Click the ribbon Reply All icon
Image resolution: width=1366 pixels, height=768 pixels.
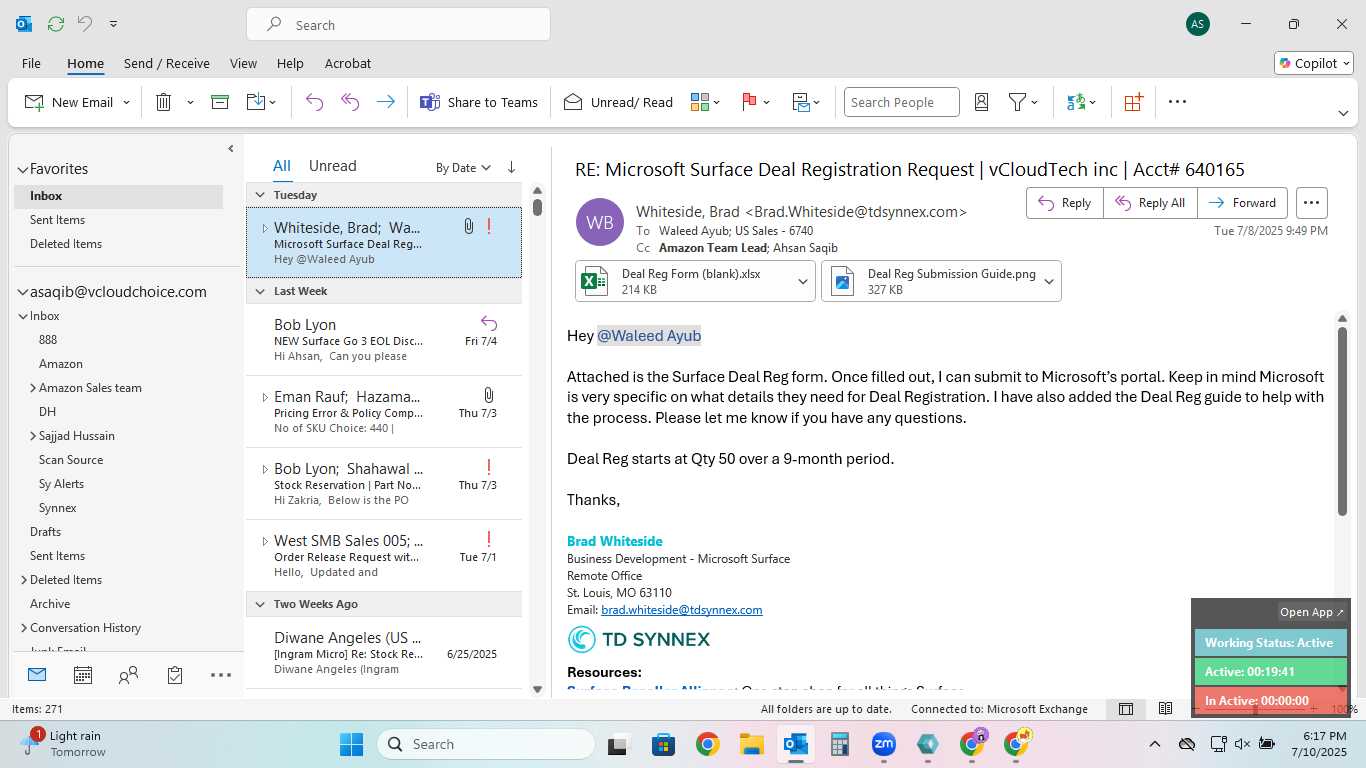(x=350, y=102)
